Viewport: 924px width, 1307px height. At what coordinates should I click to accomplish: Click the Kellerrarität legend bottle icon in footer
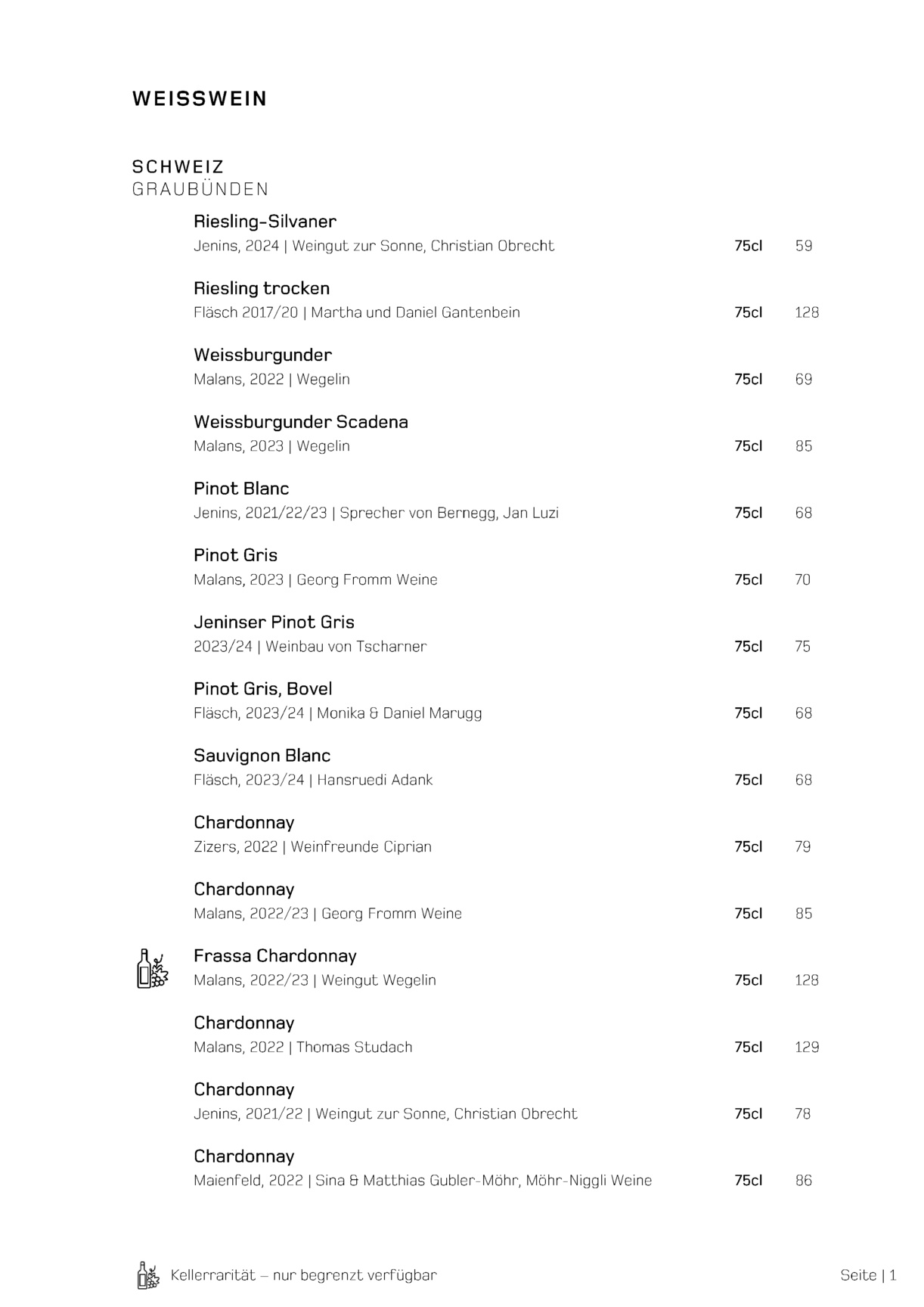point(148,1275)
